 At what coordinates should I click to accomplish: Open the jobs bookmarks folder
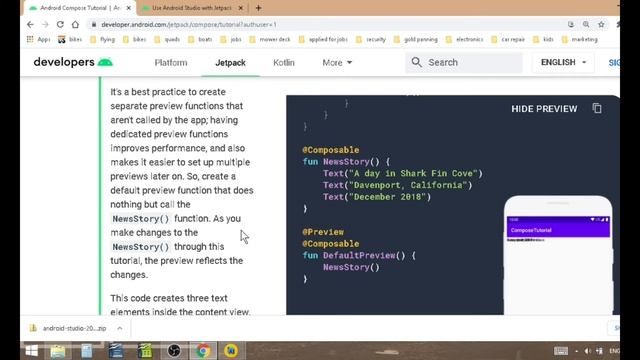(x=231, y=39)
